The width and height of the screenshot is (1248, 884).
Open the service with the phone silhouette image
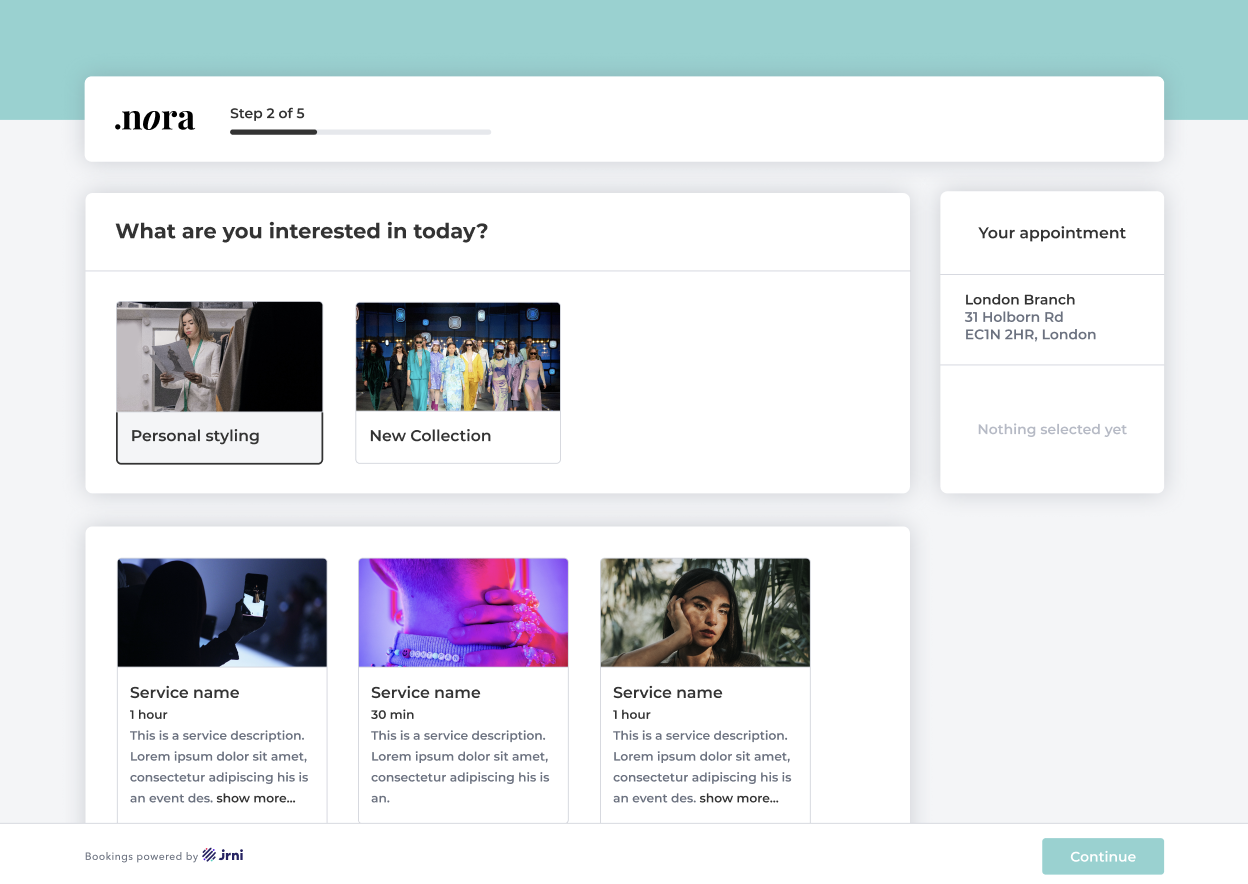point(222,612)
